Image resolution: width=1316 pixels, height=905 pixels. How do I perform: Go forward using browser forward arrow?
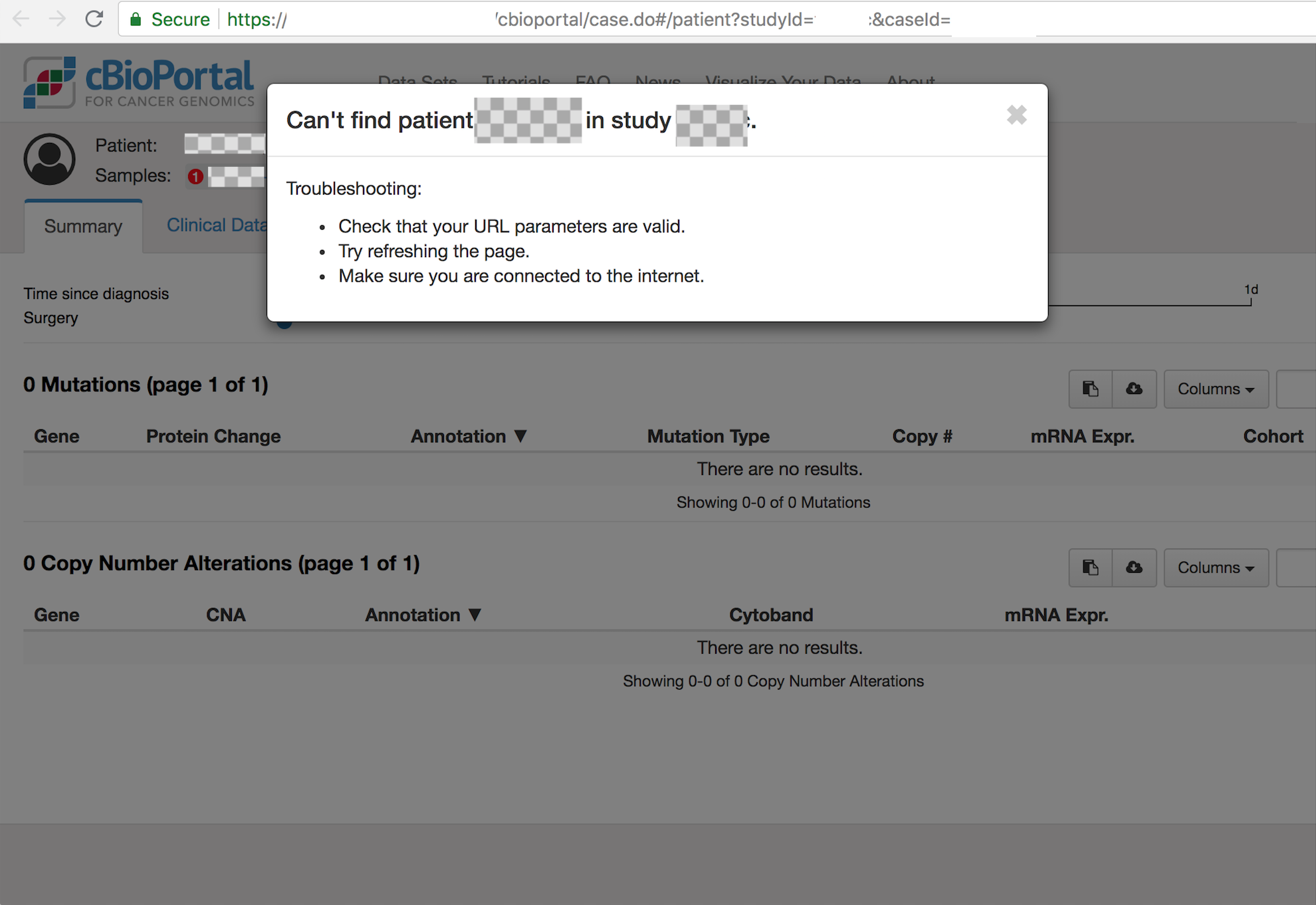[57, 19]
